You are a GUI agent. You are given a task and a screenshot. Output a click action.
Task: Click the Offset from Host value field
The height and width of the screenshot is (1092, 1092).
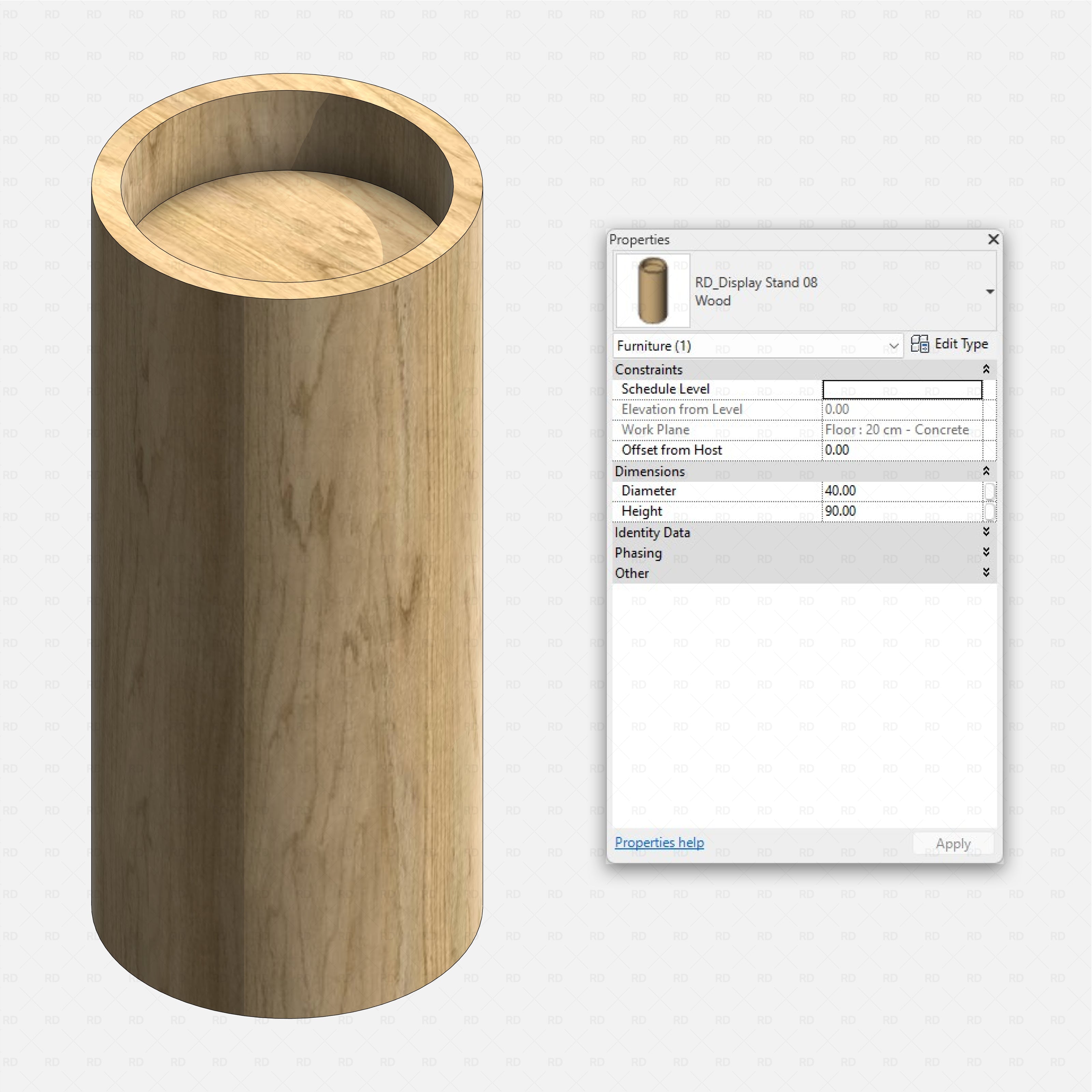902,450
